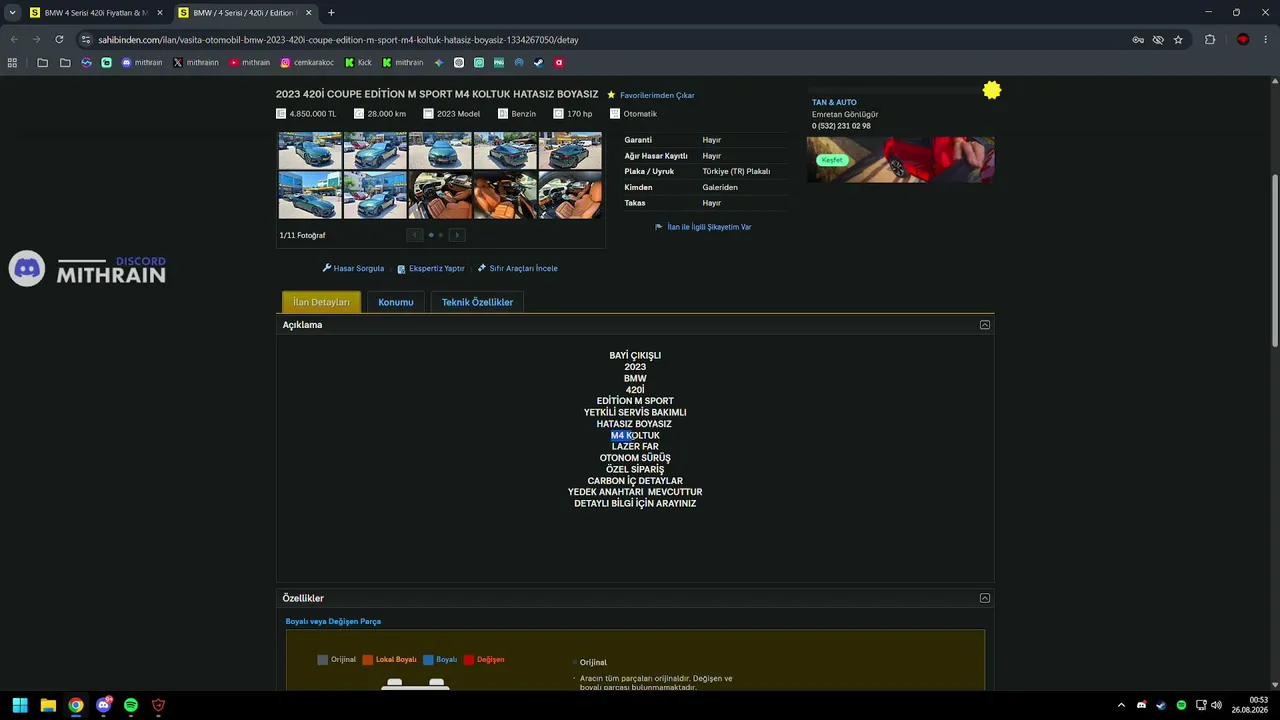Click the Değişen red legend swatch

coord(469,660)
